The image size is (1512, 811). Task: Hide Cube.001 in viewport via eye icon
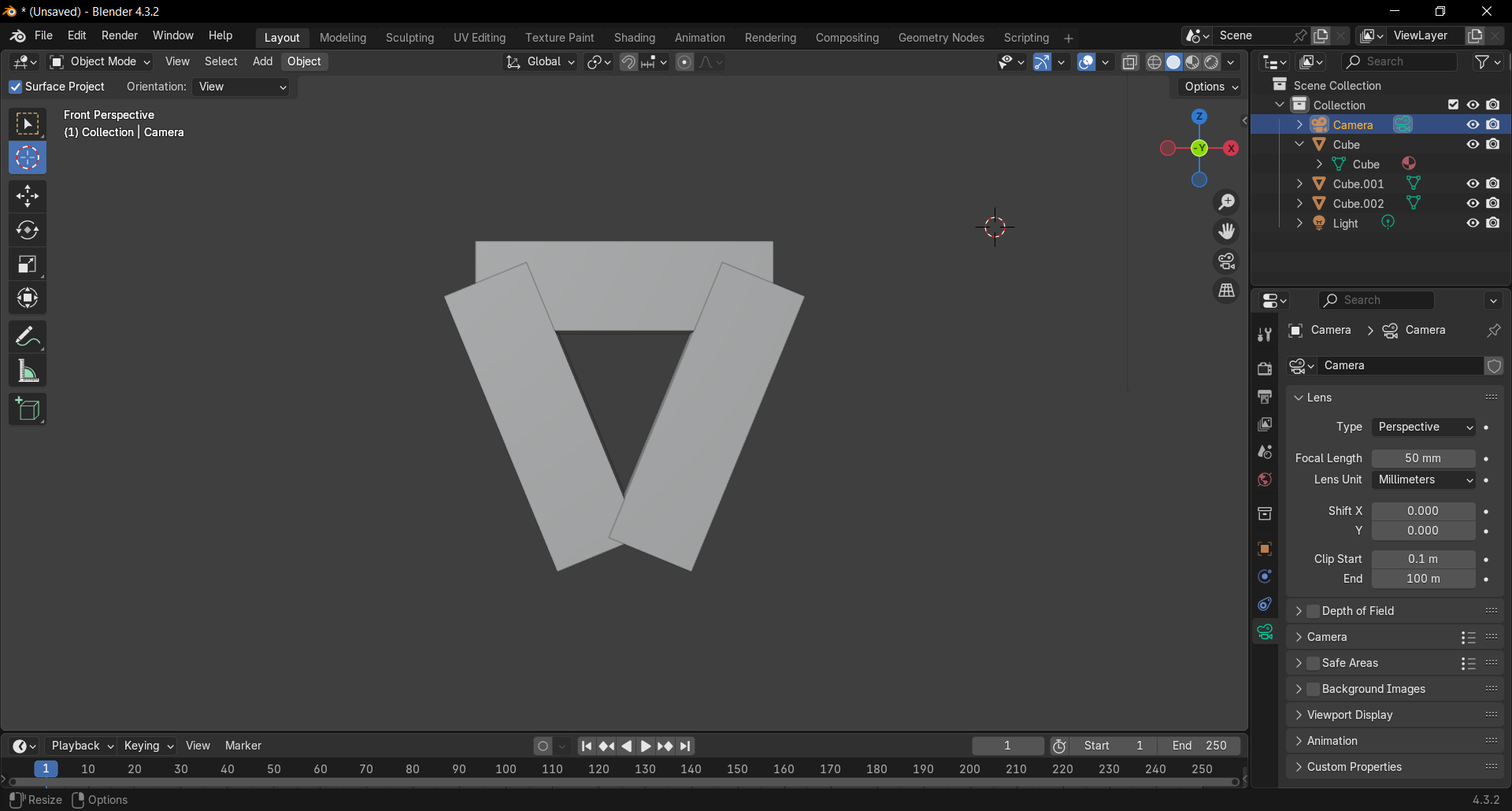[1473, 183]
